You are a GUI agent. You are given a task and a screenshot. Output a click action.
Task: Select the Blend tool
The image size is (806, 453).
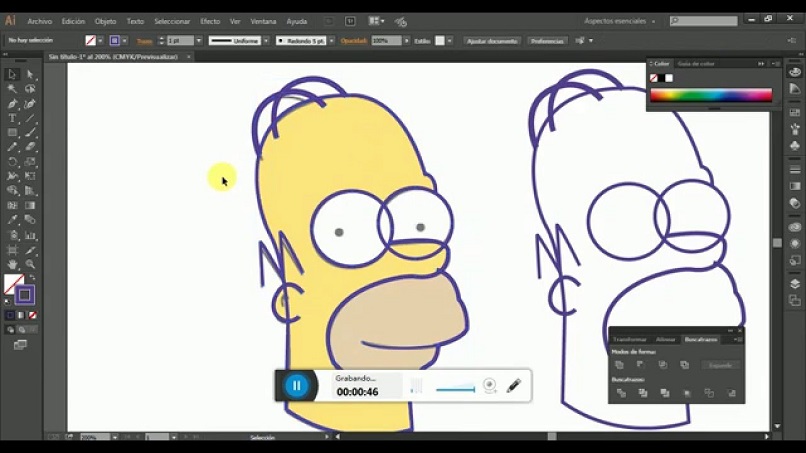click(x=30, y=220)
